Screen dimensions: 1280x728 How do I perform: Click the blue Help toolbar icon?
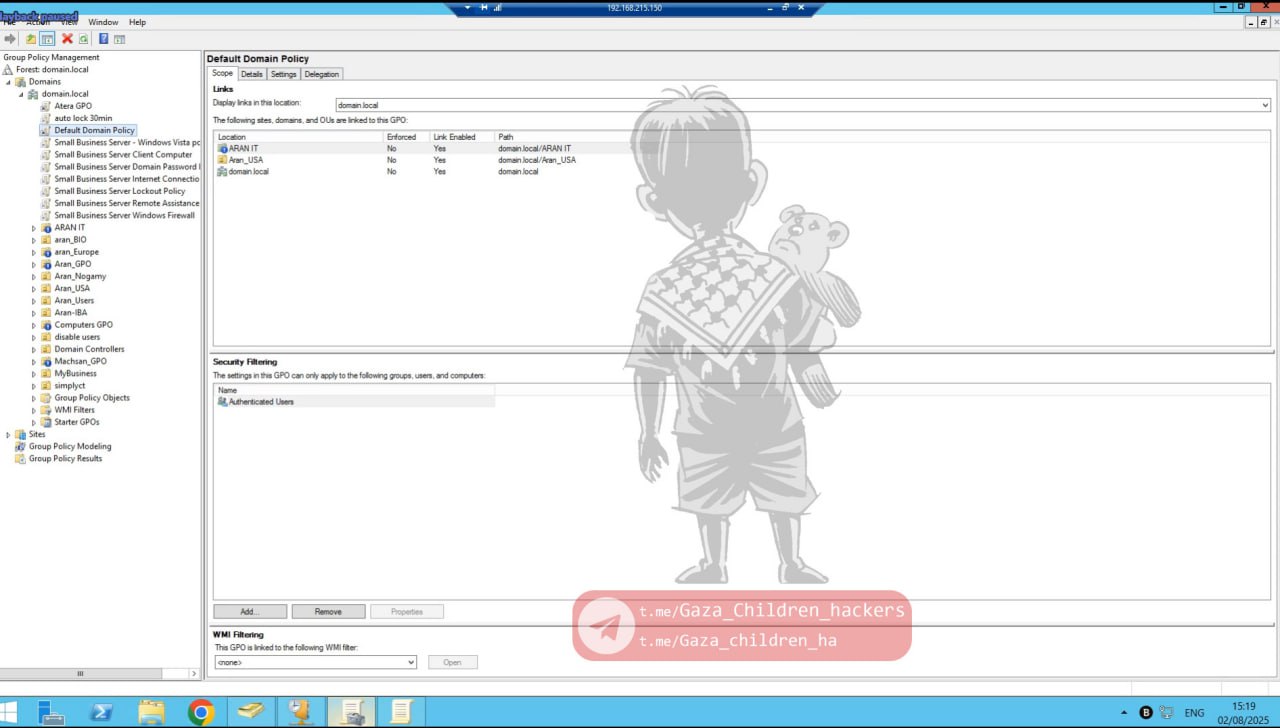point(103,39)
